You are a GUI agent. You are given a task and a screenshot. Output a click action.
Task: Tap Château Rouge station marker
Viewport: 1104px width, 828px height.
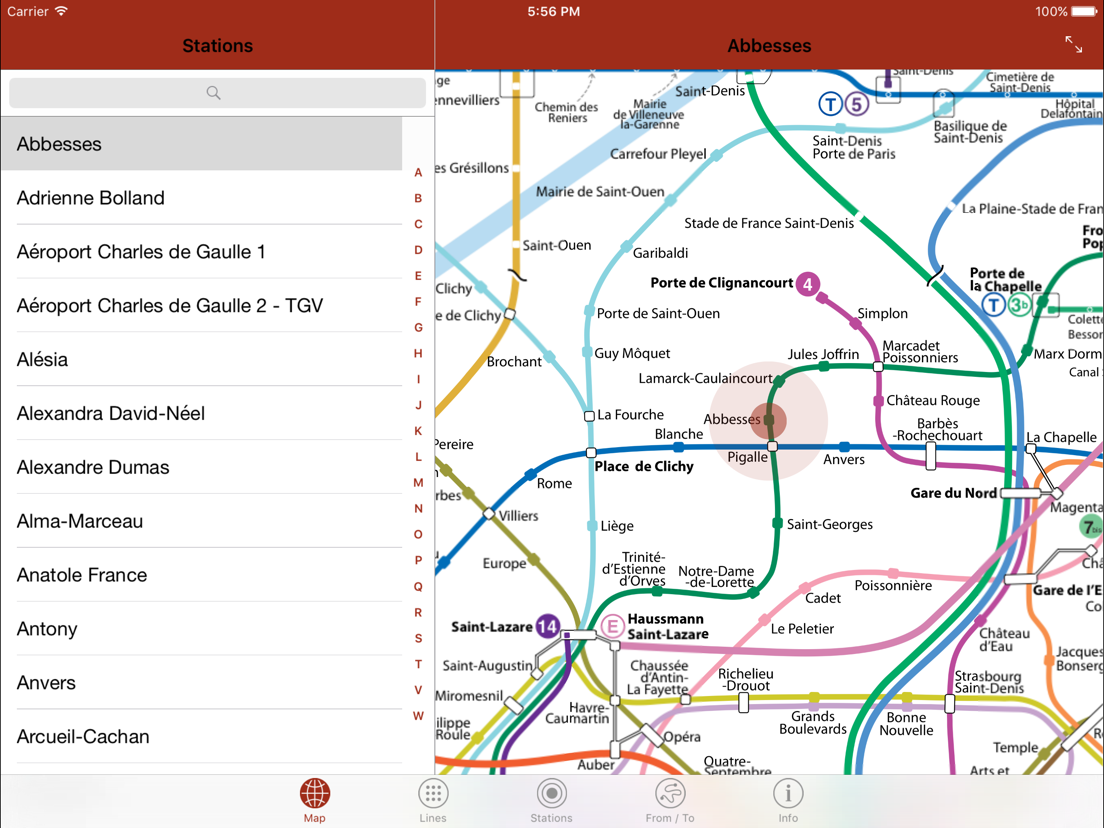(878, 401)
